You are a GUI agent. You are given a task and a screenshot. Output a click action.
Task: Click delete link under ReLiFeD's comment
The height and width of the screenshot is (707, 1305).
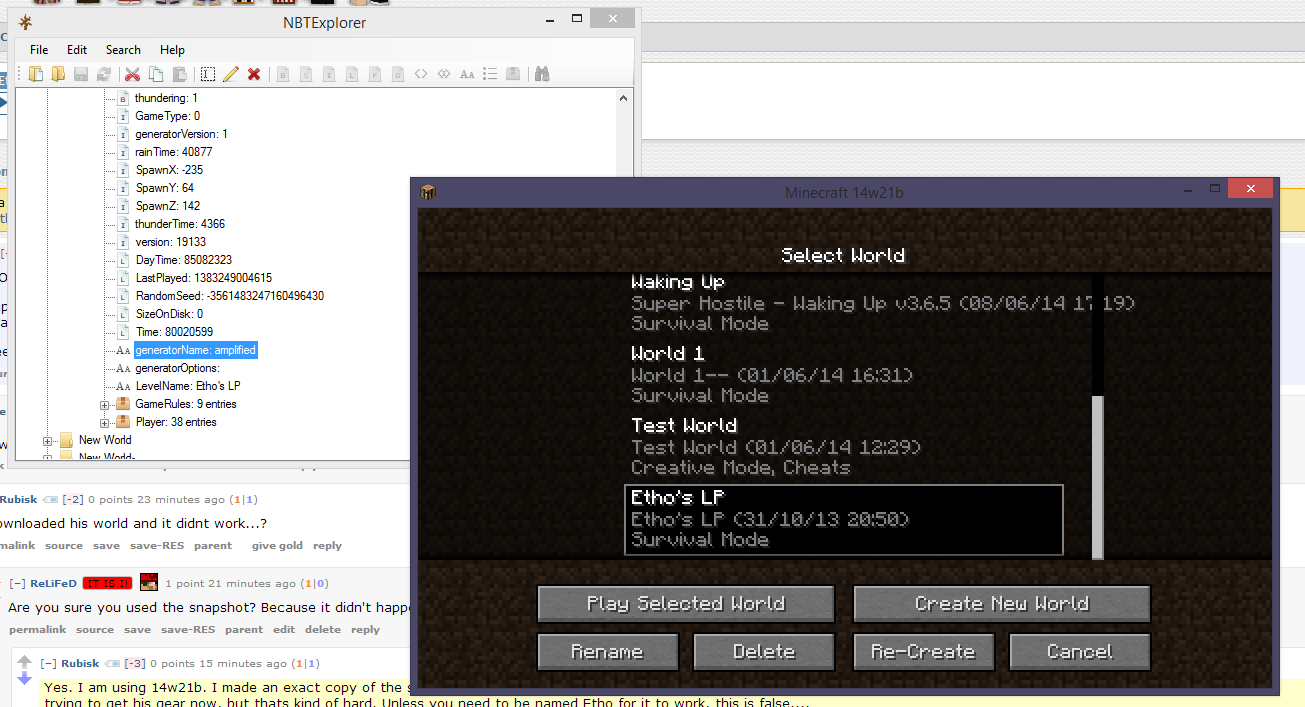pos(322,630)
